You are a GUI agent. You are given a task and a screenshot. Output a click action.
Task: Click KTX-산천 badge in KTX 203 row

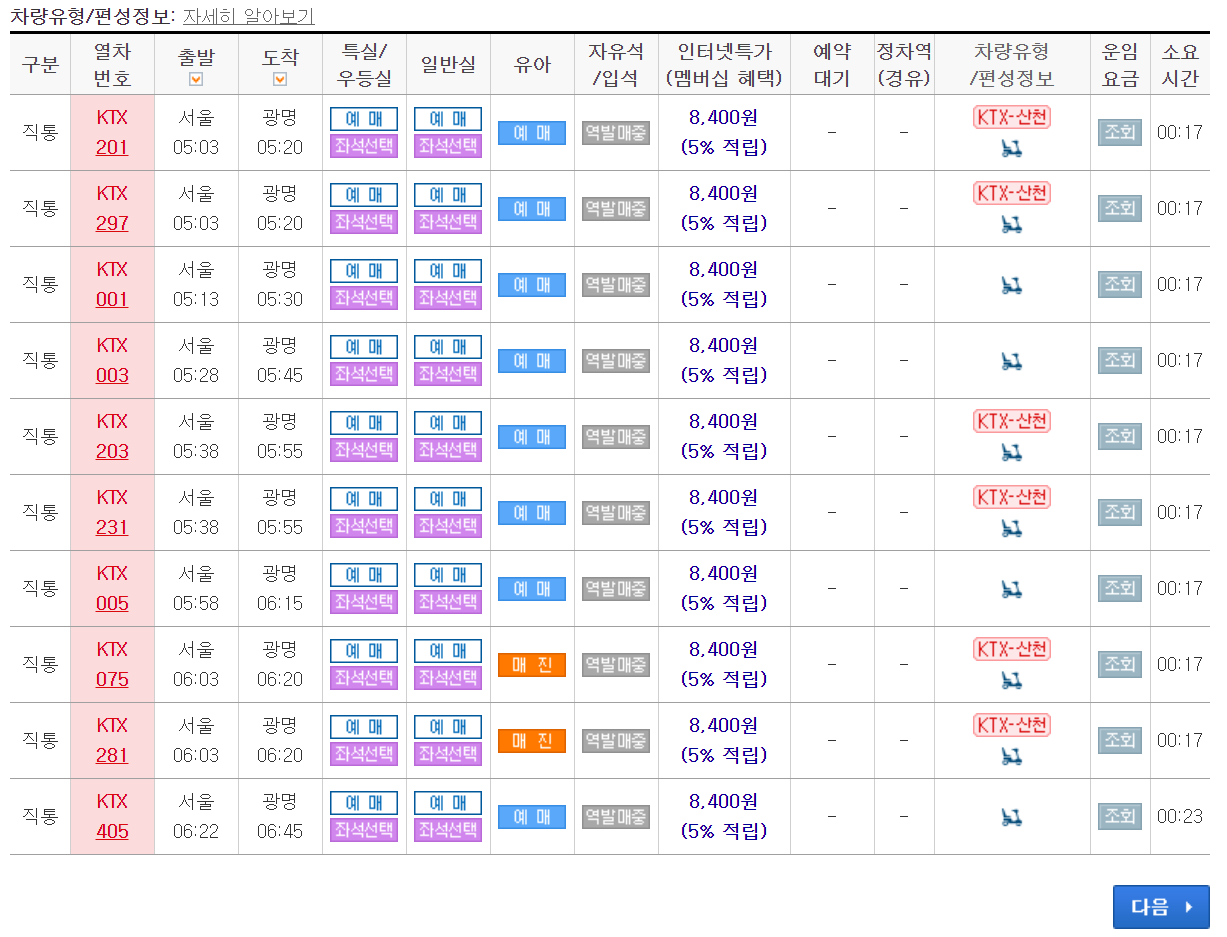[1012, 421]
